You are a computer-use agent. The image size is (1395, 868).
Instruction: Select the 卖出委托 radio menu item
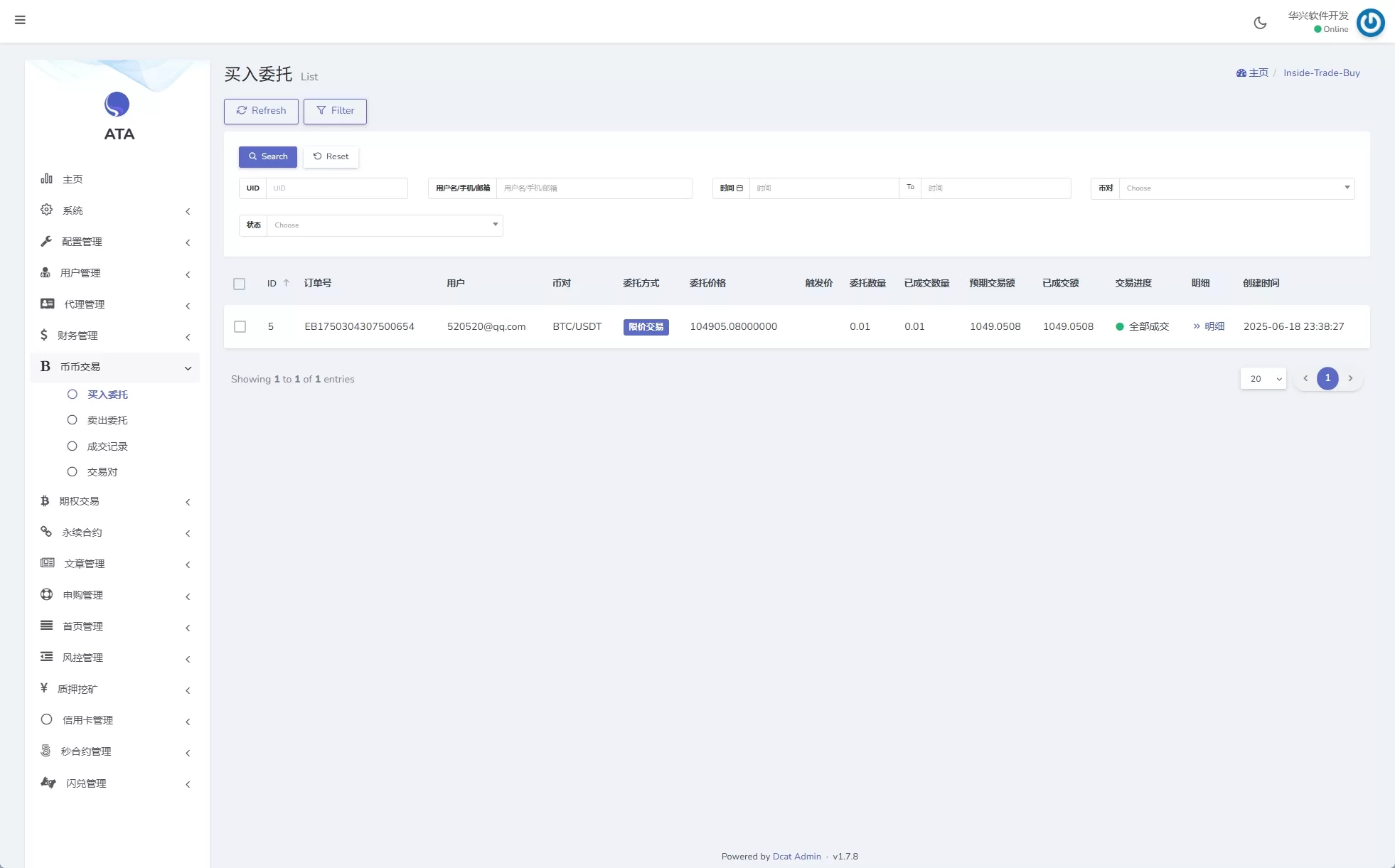(107, 420)
